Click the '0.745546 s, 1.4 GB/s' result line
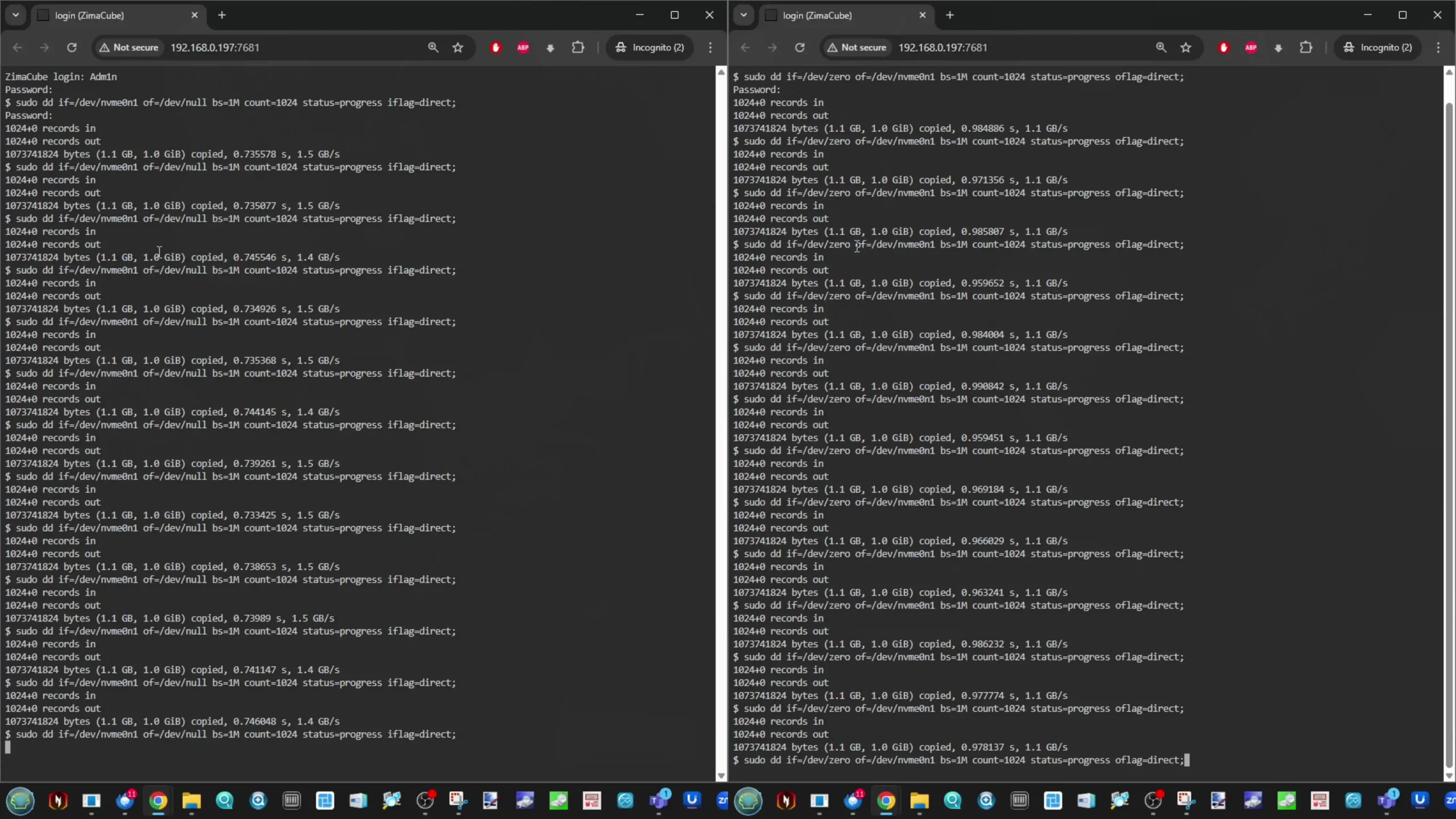This screenshot has height=819, width=1456. (x=172, y=257)
